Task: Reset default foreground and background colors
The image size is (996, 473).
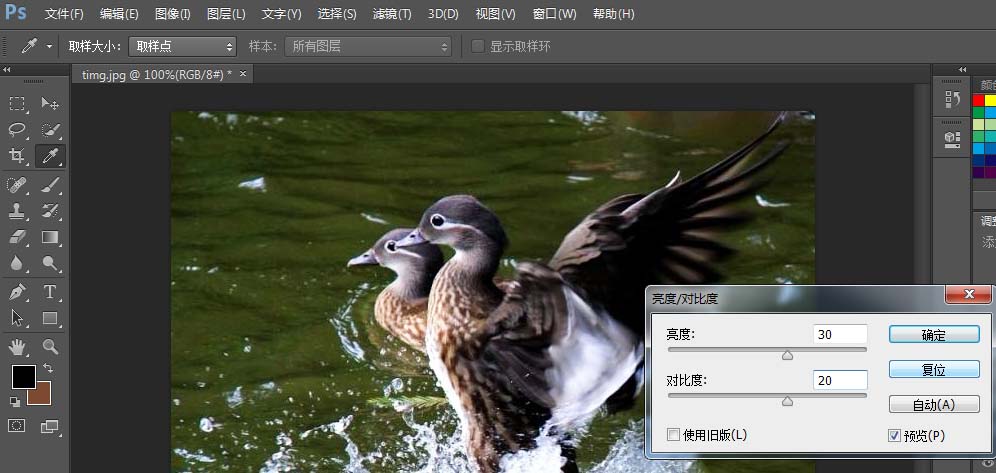Action: 14,401
